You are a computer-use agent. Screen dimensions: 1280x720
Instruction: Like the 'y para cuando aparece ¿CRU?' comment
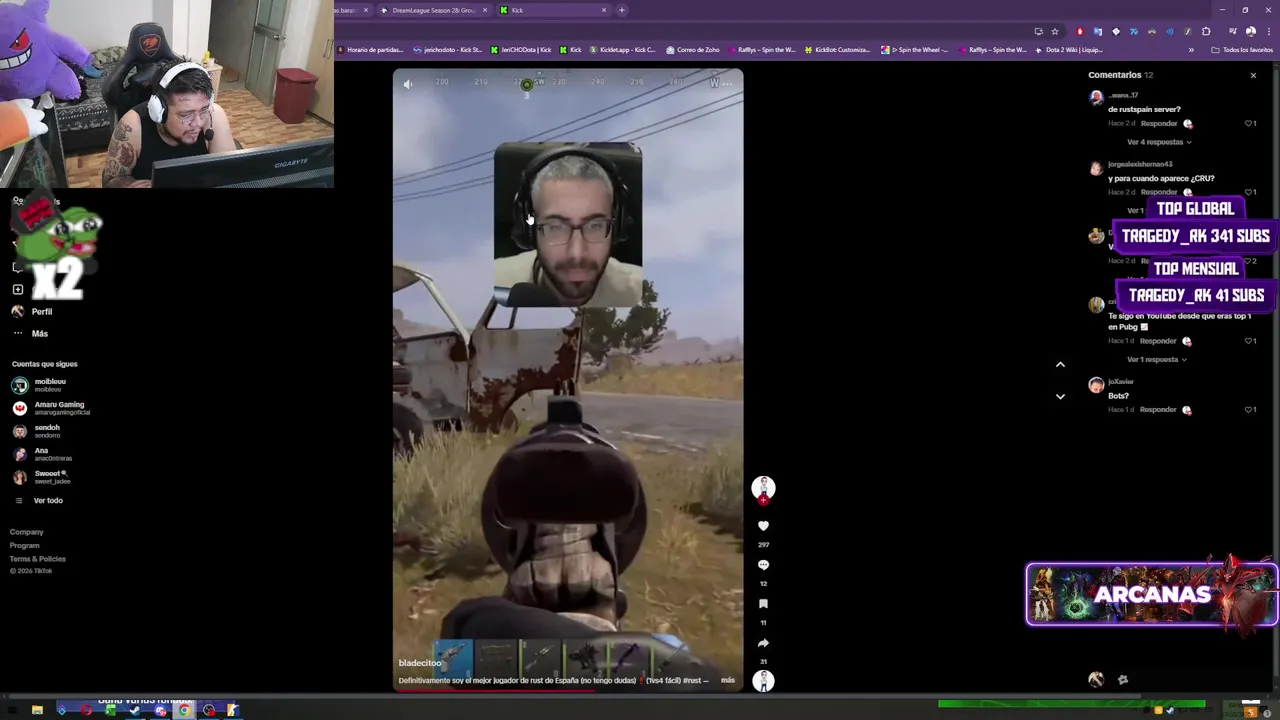pyautogui.click(x=1250, y=192)
